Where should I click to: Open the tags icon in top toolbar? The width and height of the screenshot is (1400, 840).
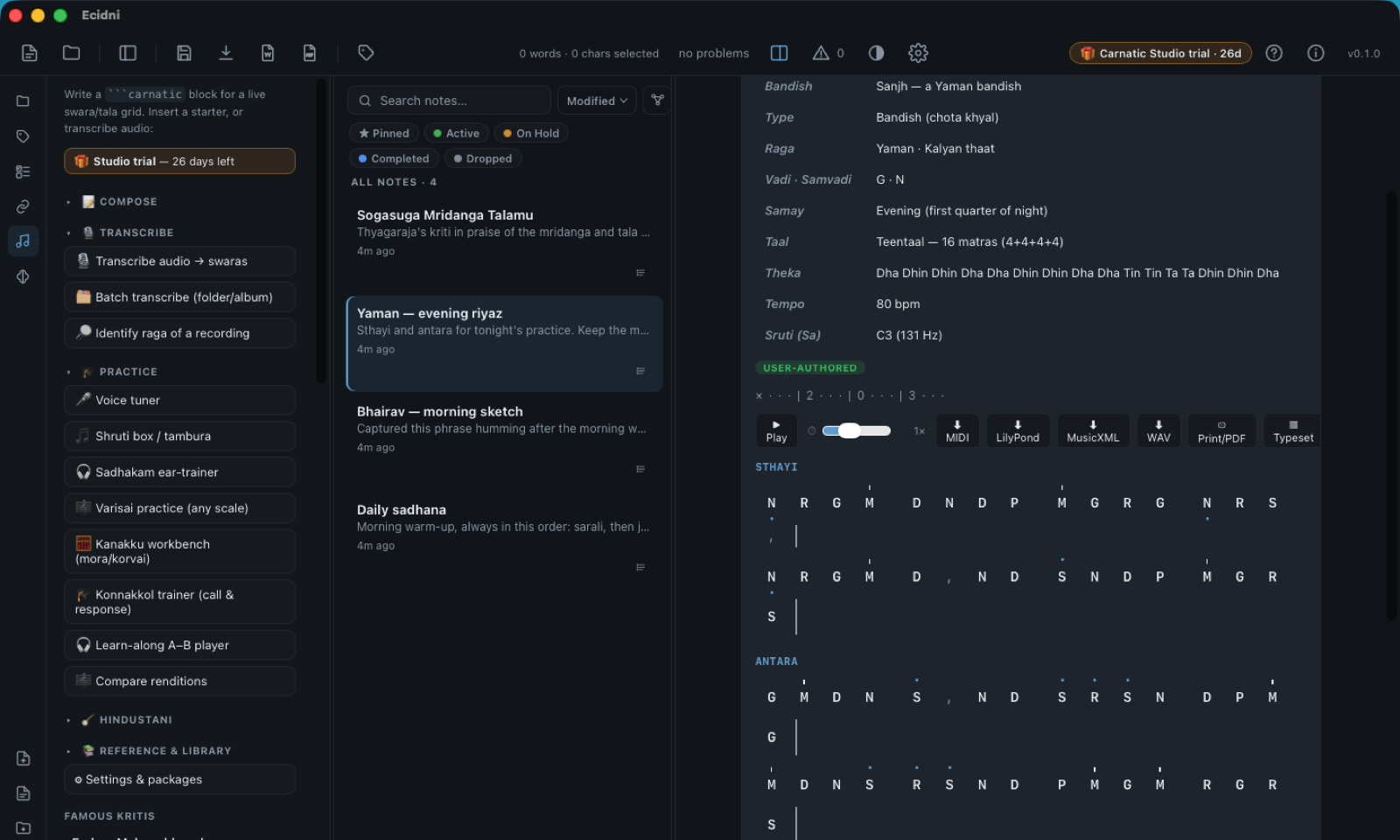366,53
